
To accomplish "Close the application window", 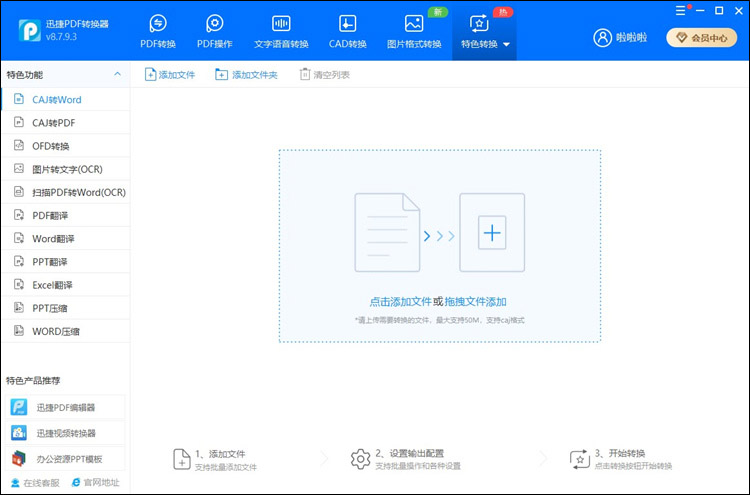I will click(x=739, y=11).
